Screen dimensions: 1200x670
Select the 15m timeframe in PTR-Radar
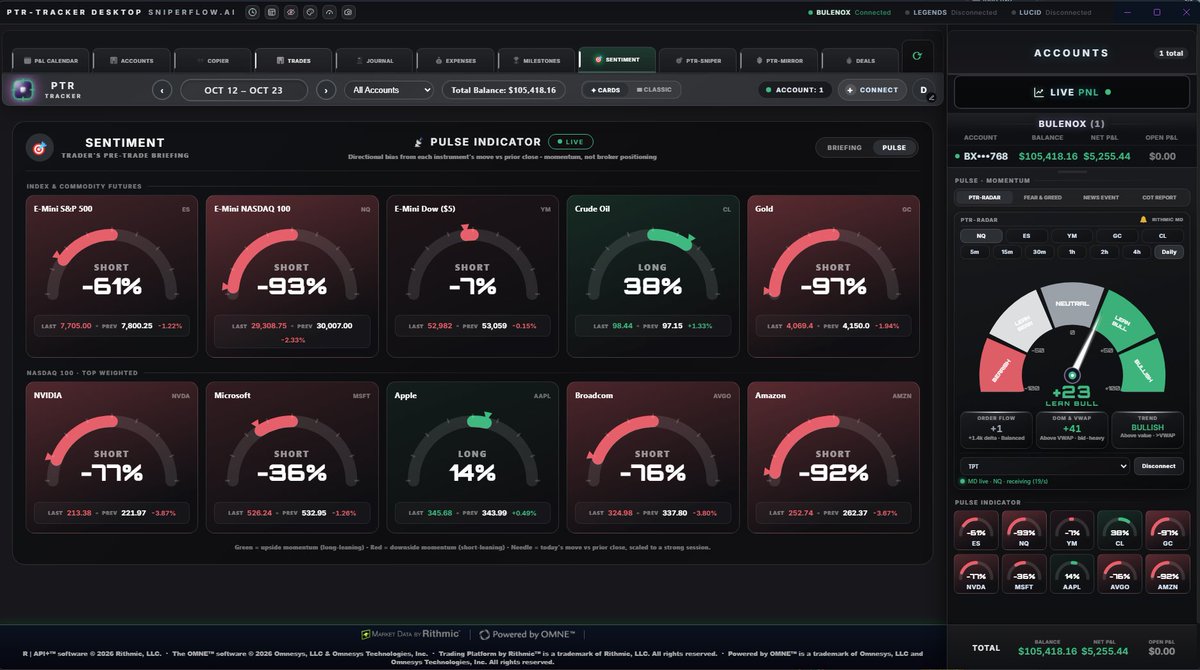click(x=1007, y=252)
